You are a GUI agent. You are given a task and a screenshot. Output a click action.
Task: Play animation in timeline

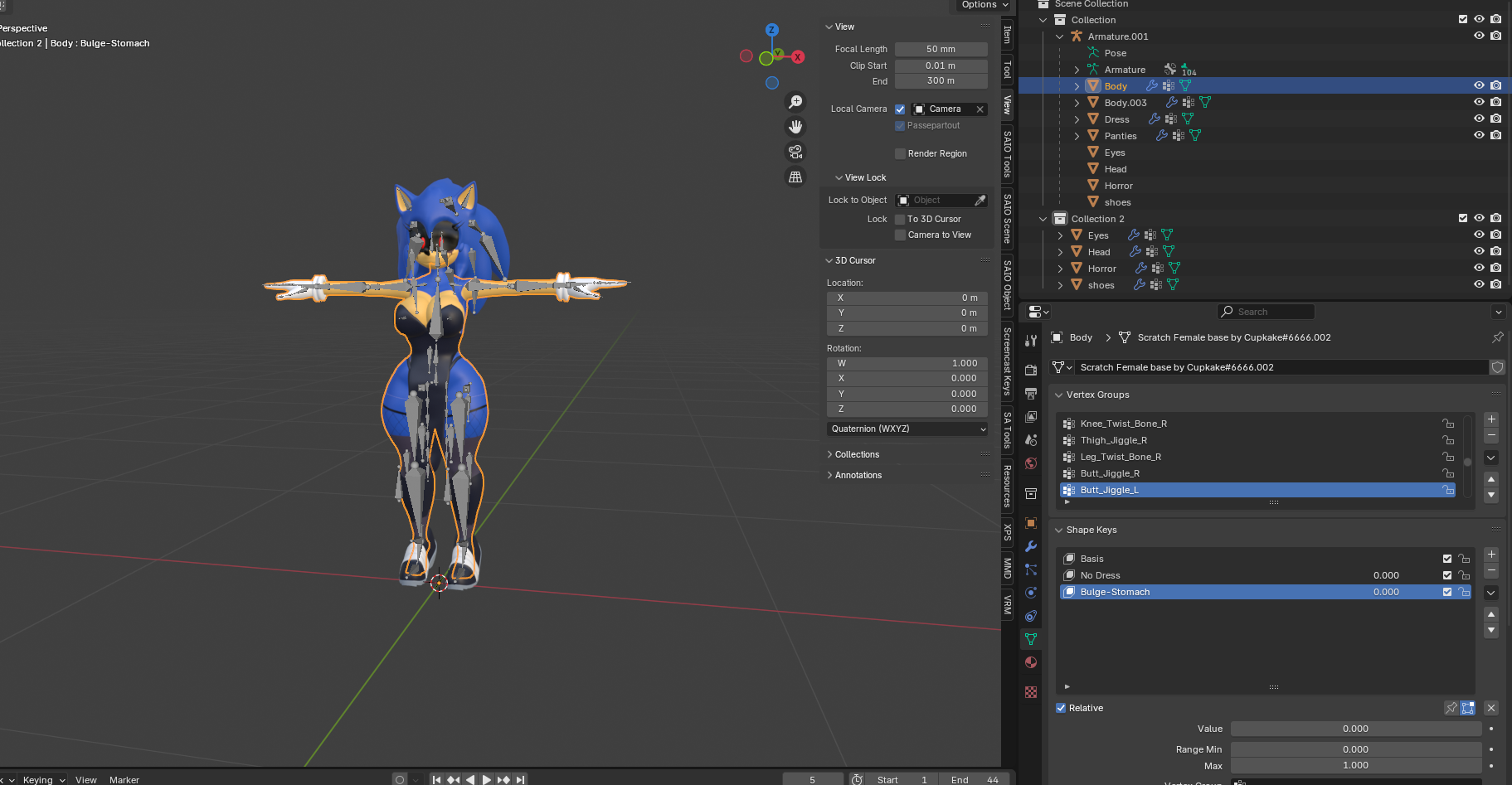tap(487, 779)
